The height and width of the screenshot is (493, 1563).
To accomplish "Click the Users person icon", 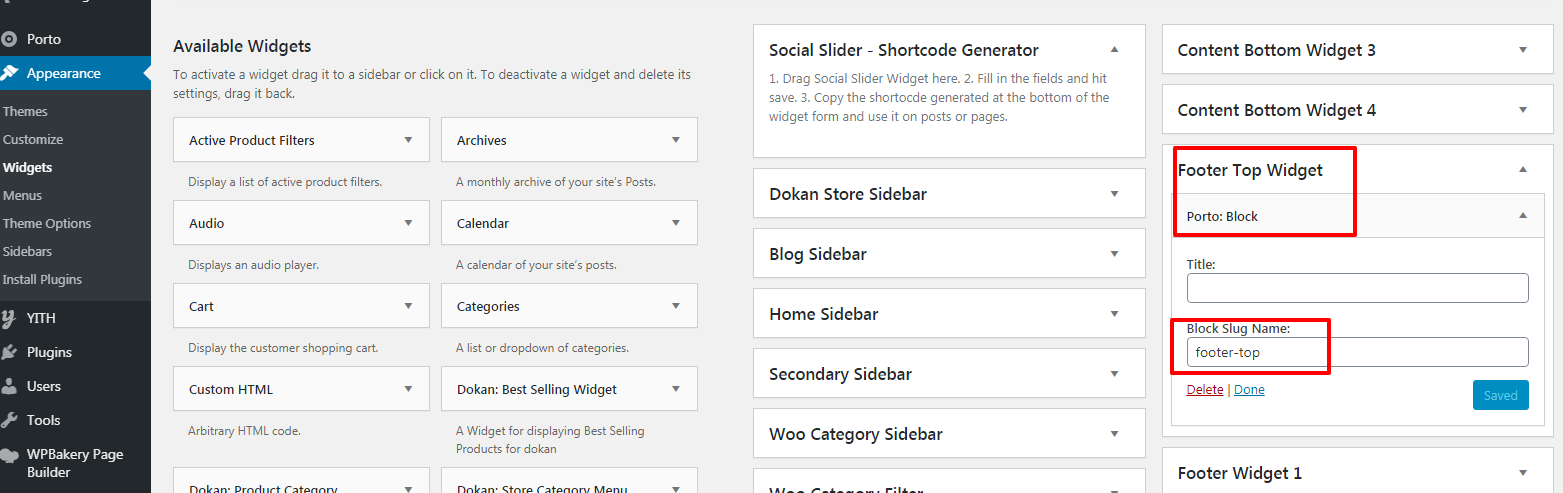I will pyautogui.click(x=10, y=386).
